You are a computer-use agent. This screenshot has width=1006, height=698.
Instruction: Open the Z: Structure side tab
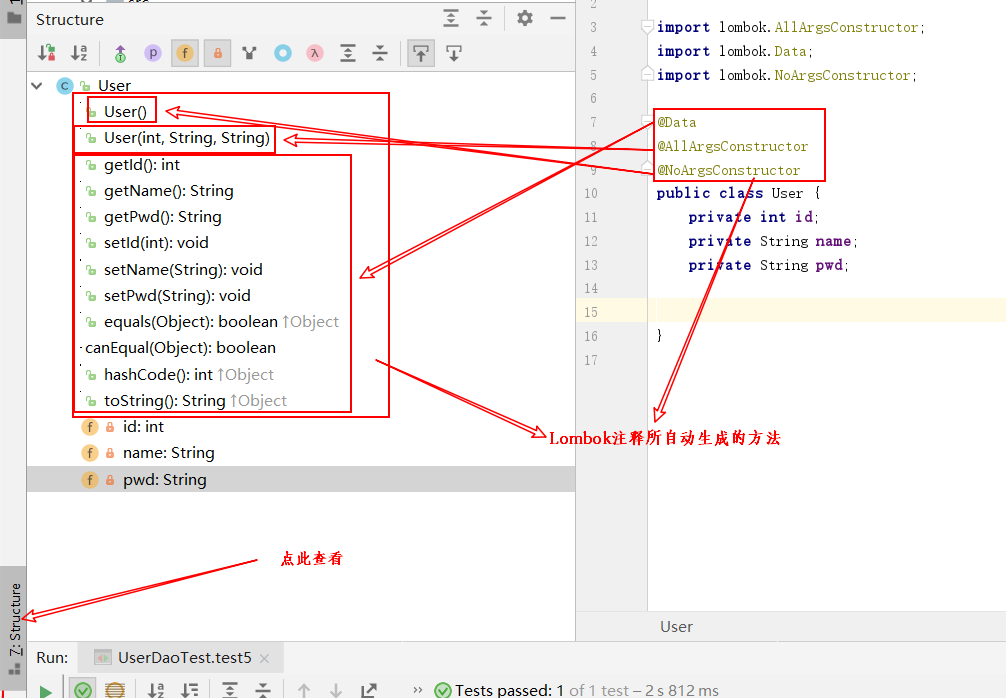[x=14, y=629]
